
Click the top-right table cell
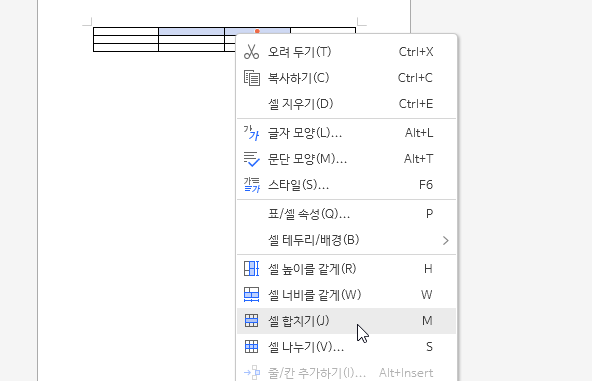(323, 31)
